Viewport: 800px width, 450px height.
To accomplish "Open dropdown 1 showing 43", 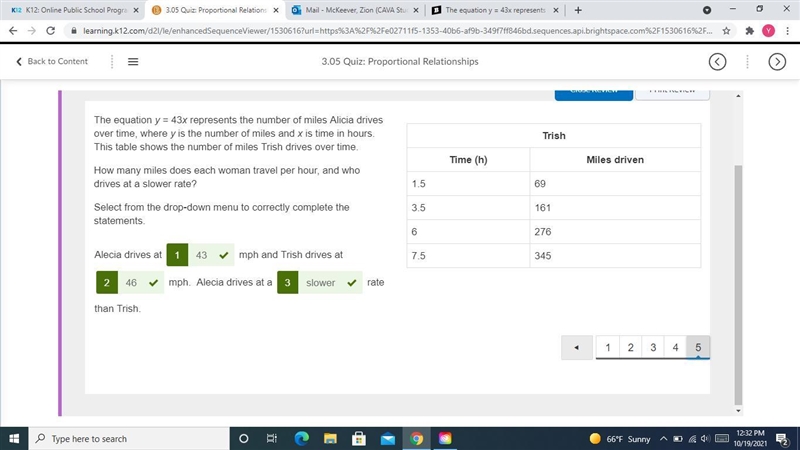I will tap(201, 255).
